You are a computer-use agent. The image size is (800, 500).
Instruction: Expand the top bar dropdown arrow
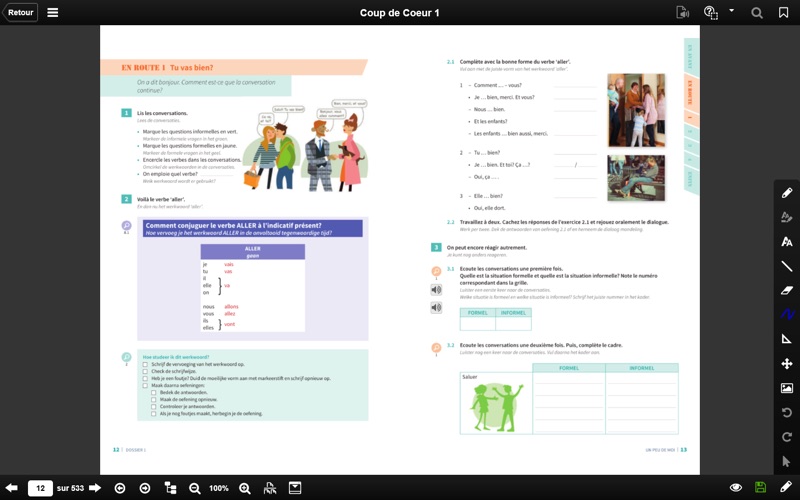point(732,10)
